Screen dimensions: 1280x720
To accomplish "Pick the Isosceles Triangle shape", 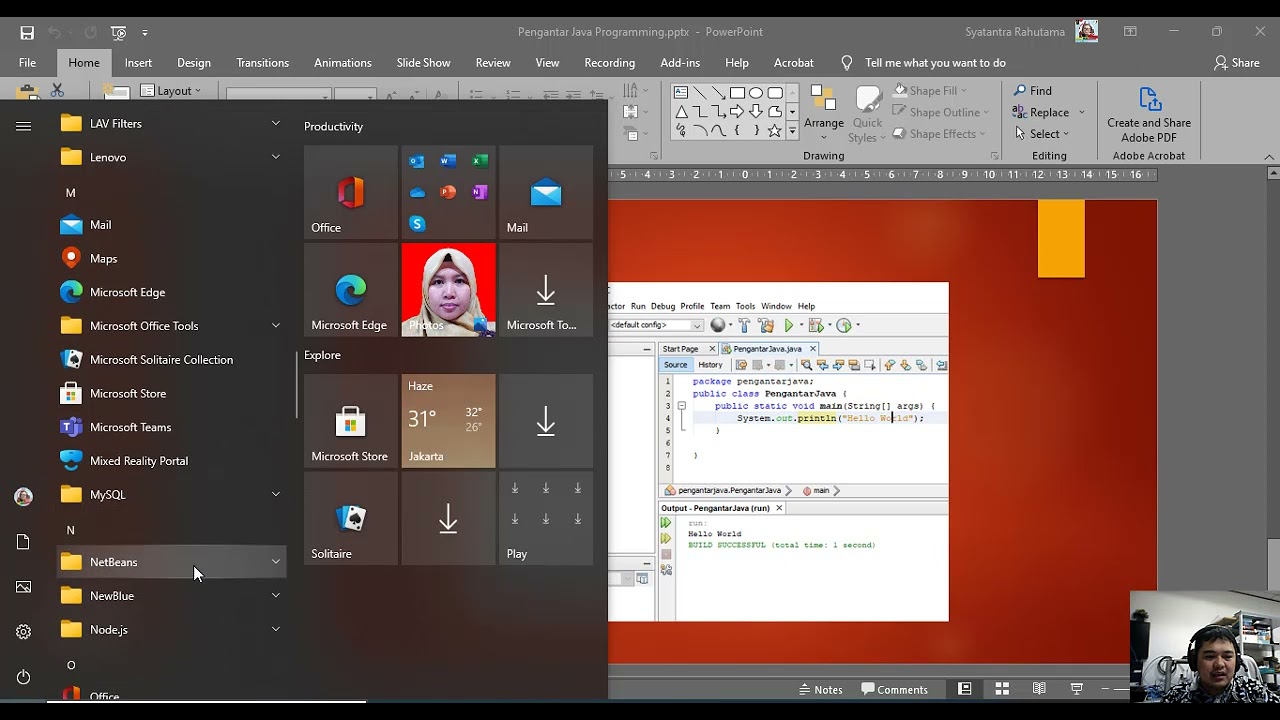I will pos(680,112).
